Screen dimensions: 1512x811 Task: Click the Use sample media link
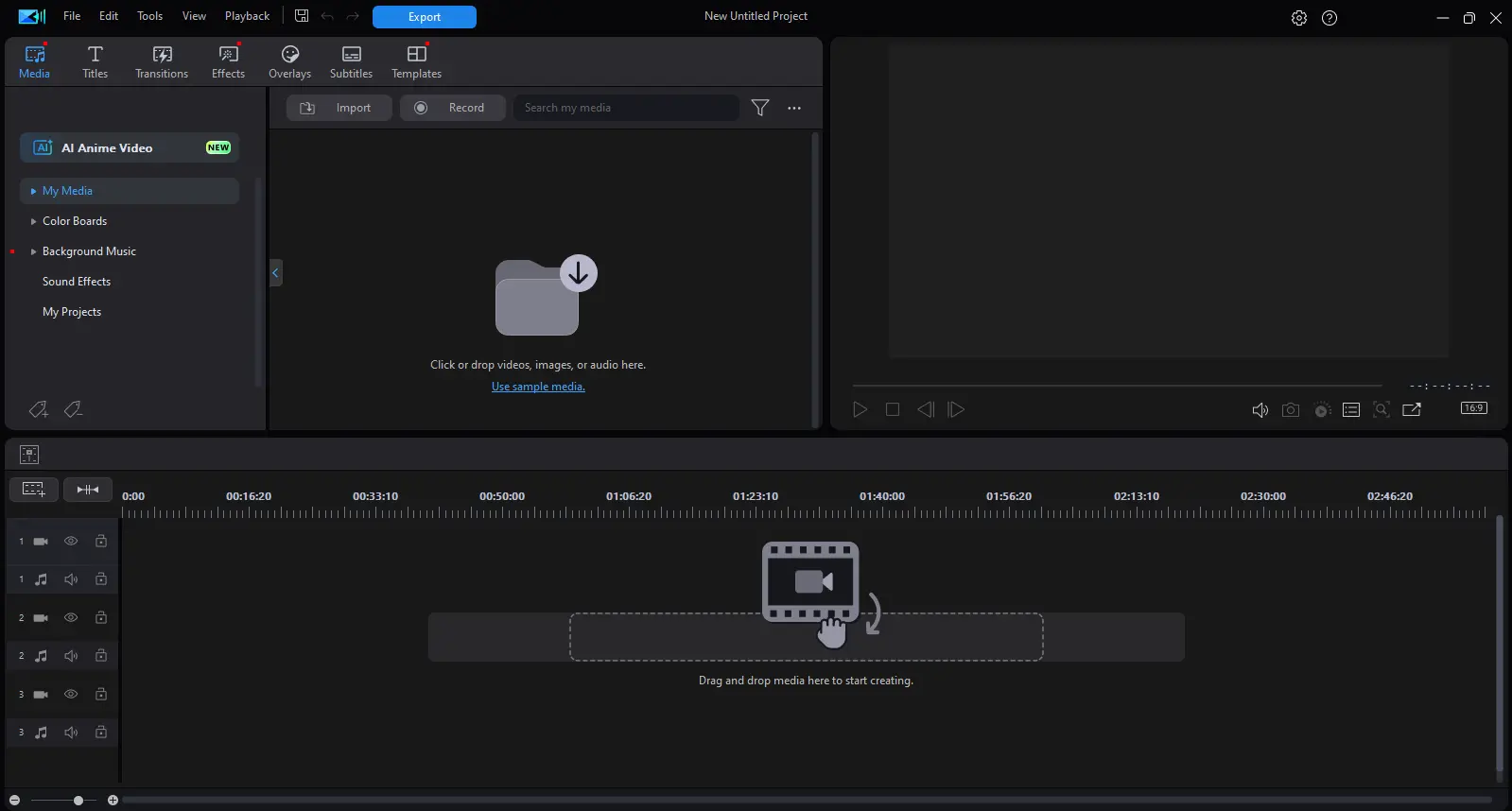tap(538, 387)
